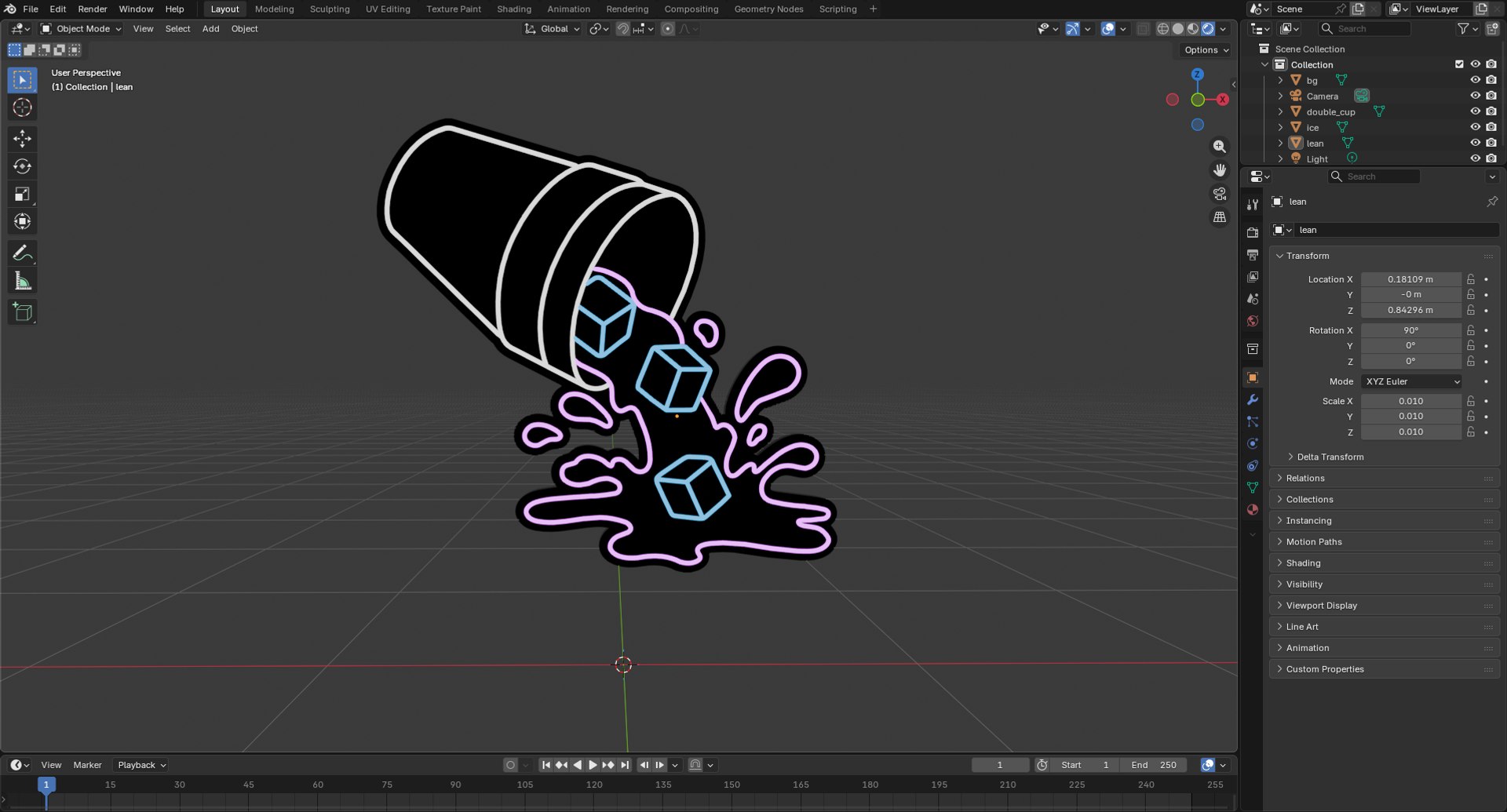Open the World properties tab
This screenshot has width=1507, height=812.
pyautogui.click(x=1253, y=321)
